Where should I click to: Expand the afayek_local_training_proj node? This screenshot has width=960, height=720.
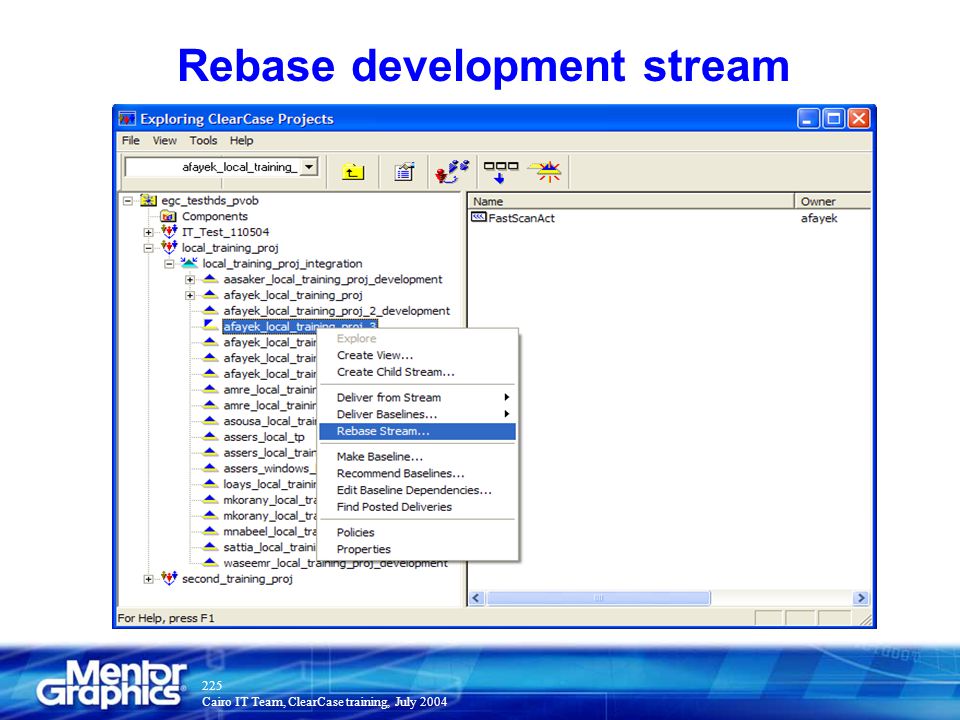190,295
